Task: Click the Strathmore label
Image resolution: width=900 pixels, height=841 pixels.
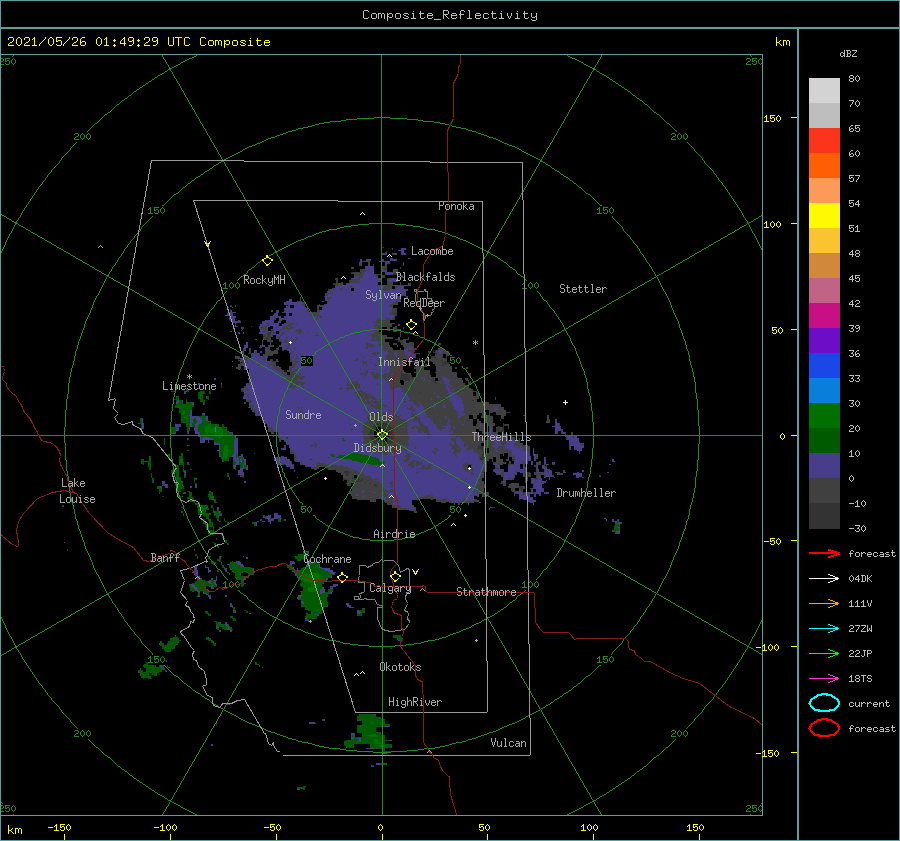Action: point(486,592)
